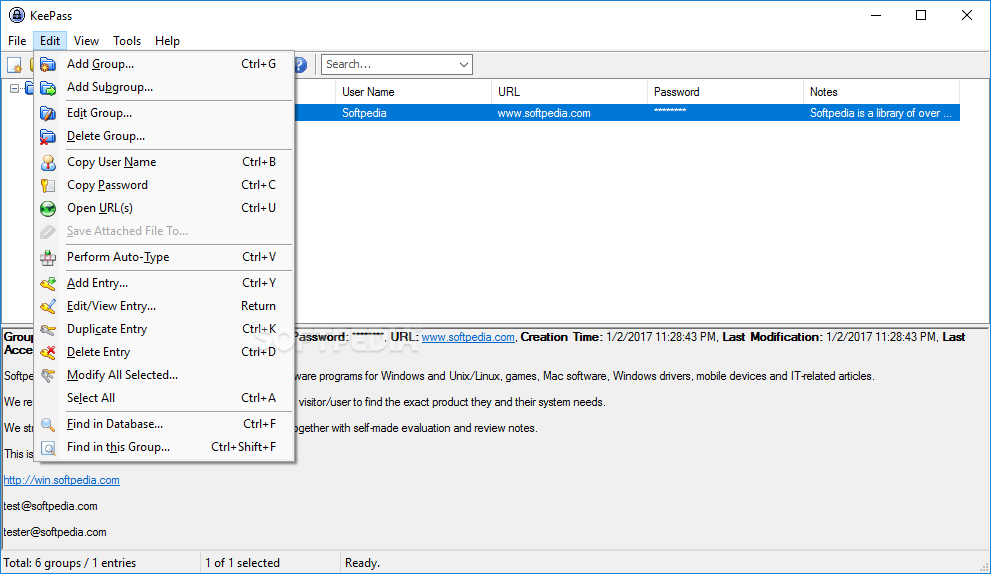The width and height of the screenshot is (991, 574).
Task: Select Open URL(s) menu entry
Action: click(x=164, y=208)
